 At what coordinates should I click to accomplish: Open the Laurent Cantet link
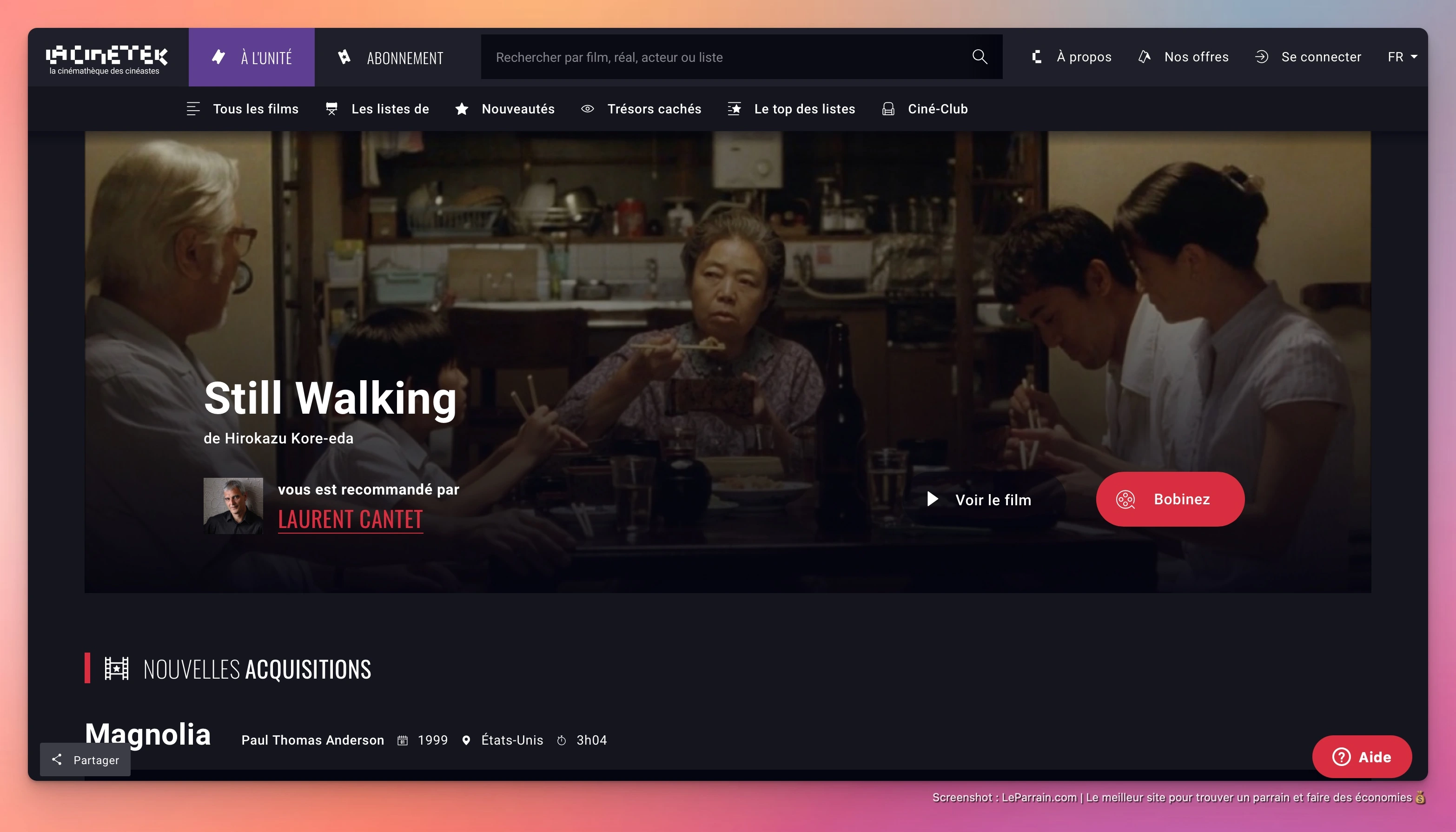tap(350, 520)
